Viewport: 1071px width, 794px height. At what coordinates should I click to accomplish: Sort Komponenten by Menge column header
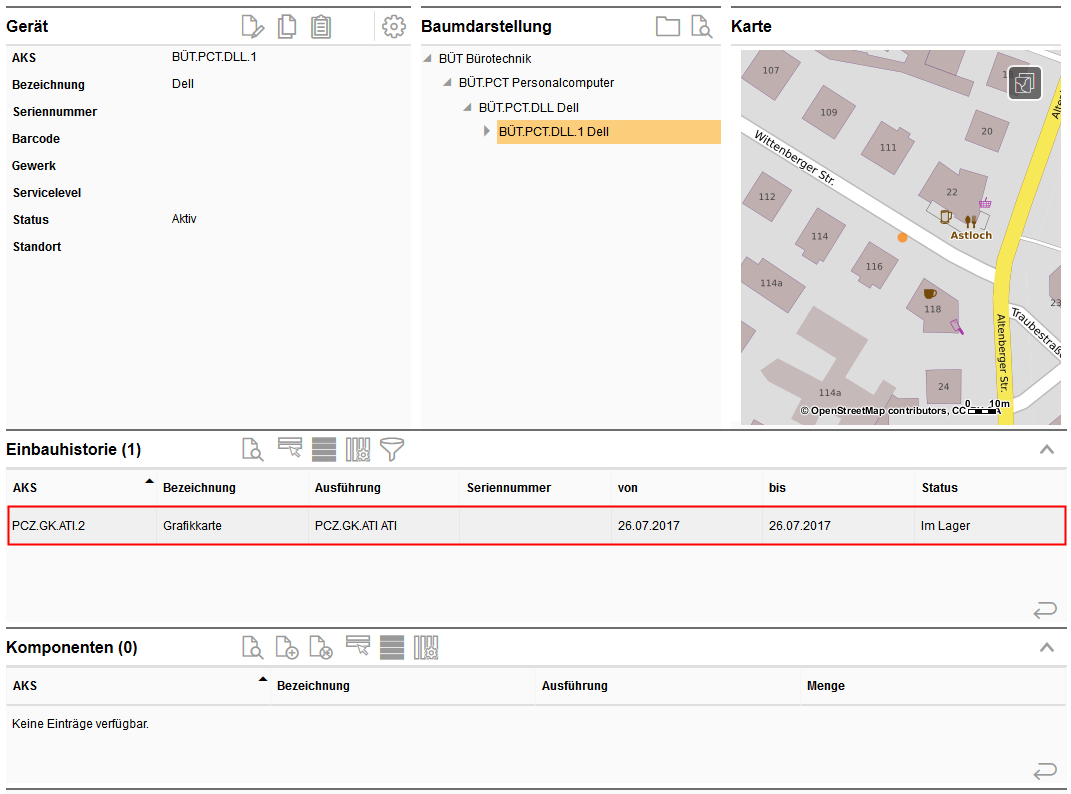826,686
